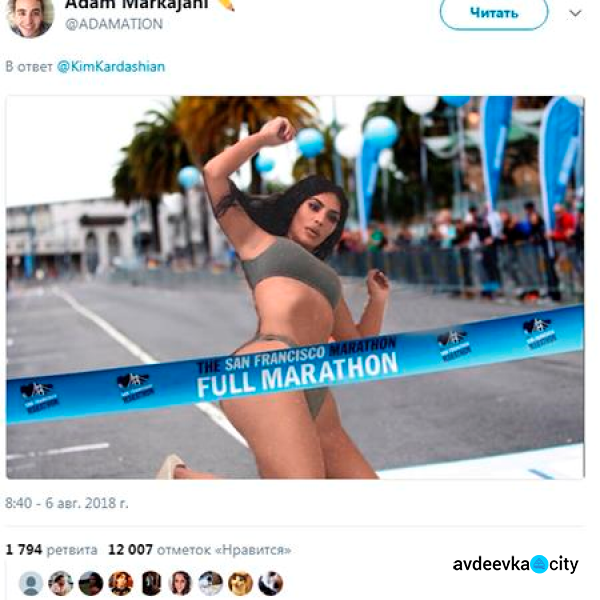This screenshot has width=600, height=600.
Task: Select the golden-yellow liker avatar
Action: point(240,583)
